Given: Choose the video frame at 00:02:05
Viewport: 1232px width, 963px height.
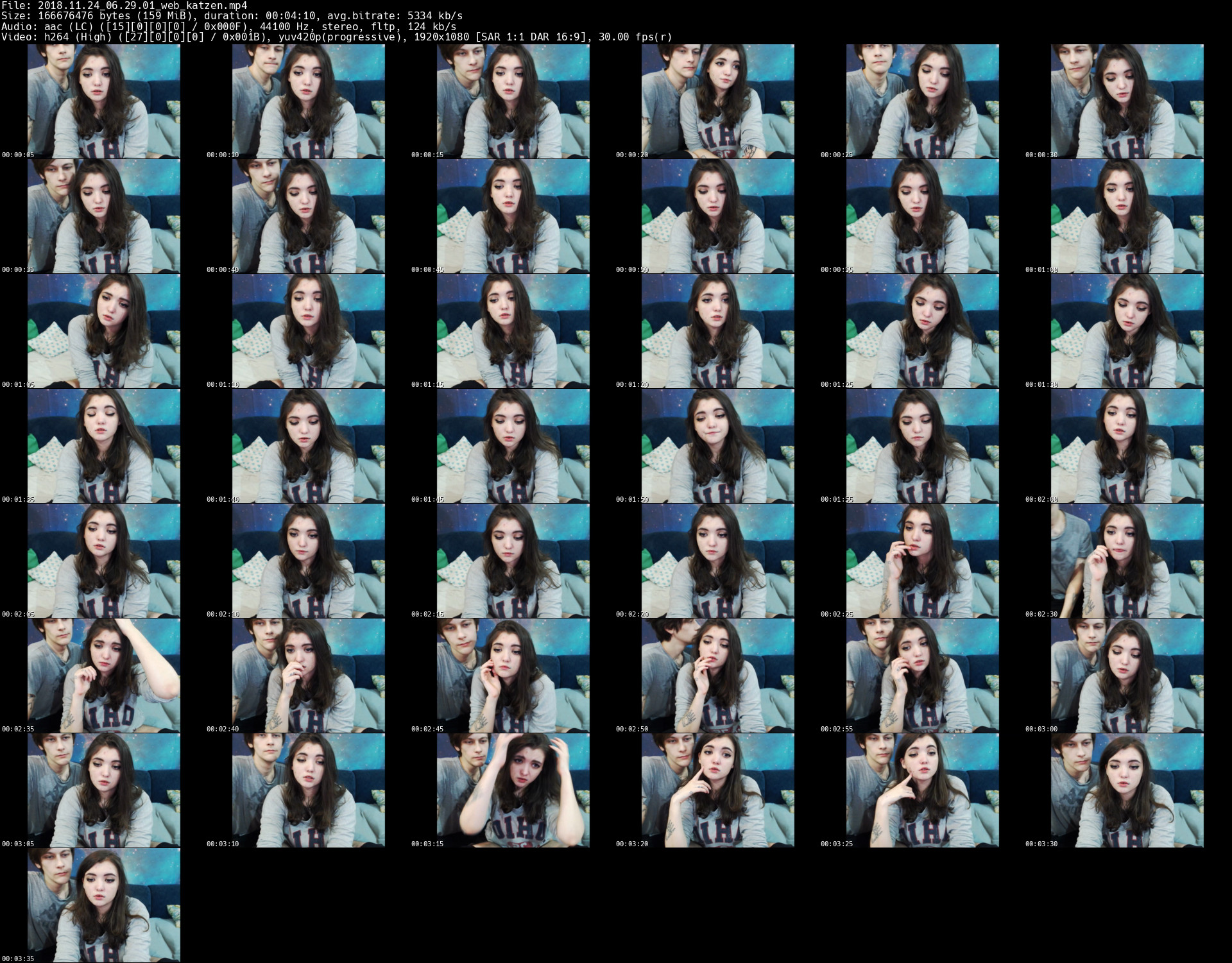Looking at the screenshot, I should [104, 561].
